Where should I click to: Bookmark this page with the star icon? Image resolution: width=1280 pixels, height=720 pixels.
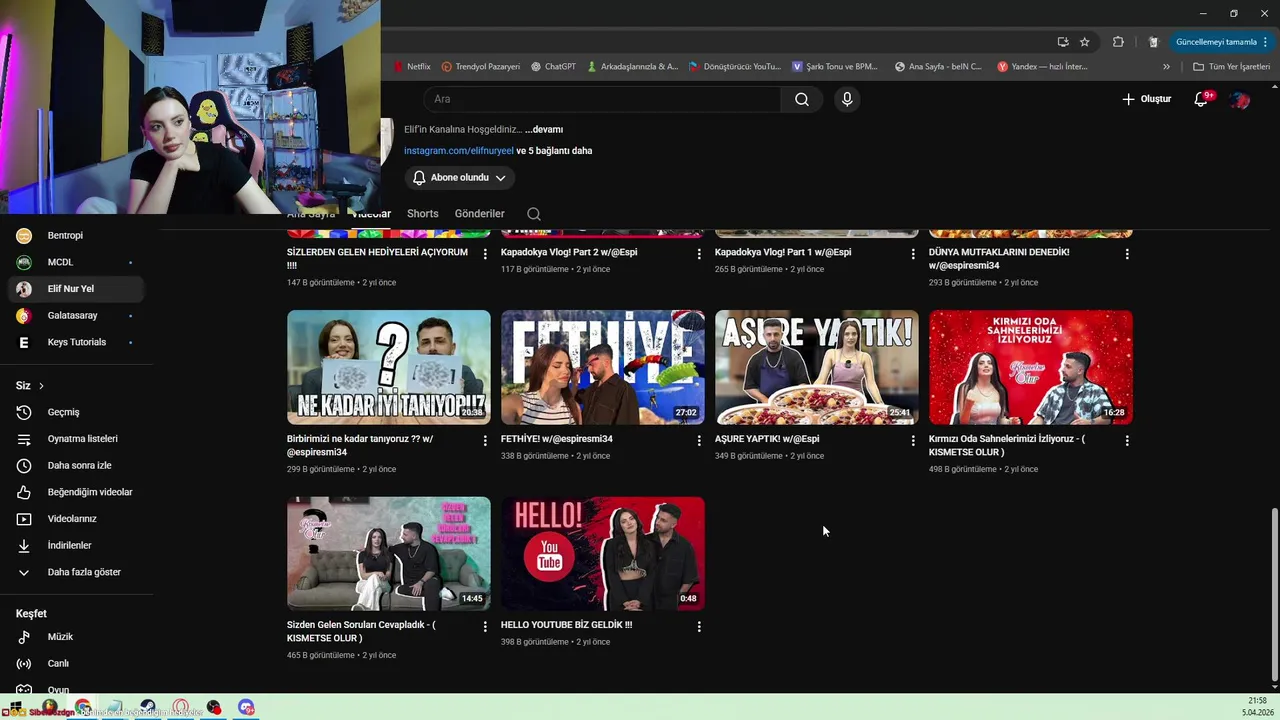point(1085,42)
